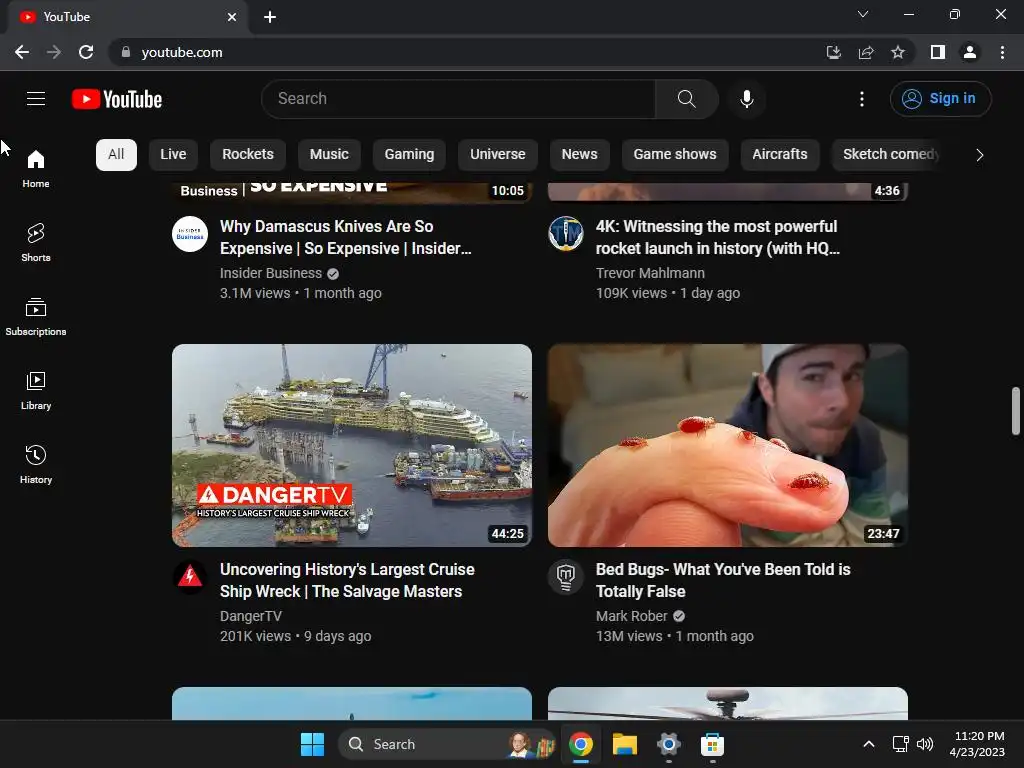Screen dimensions: 1024x768
Task: Visit the DangerTV channel name link
Action: (x=251, y=616)
